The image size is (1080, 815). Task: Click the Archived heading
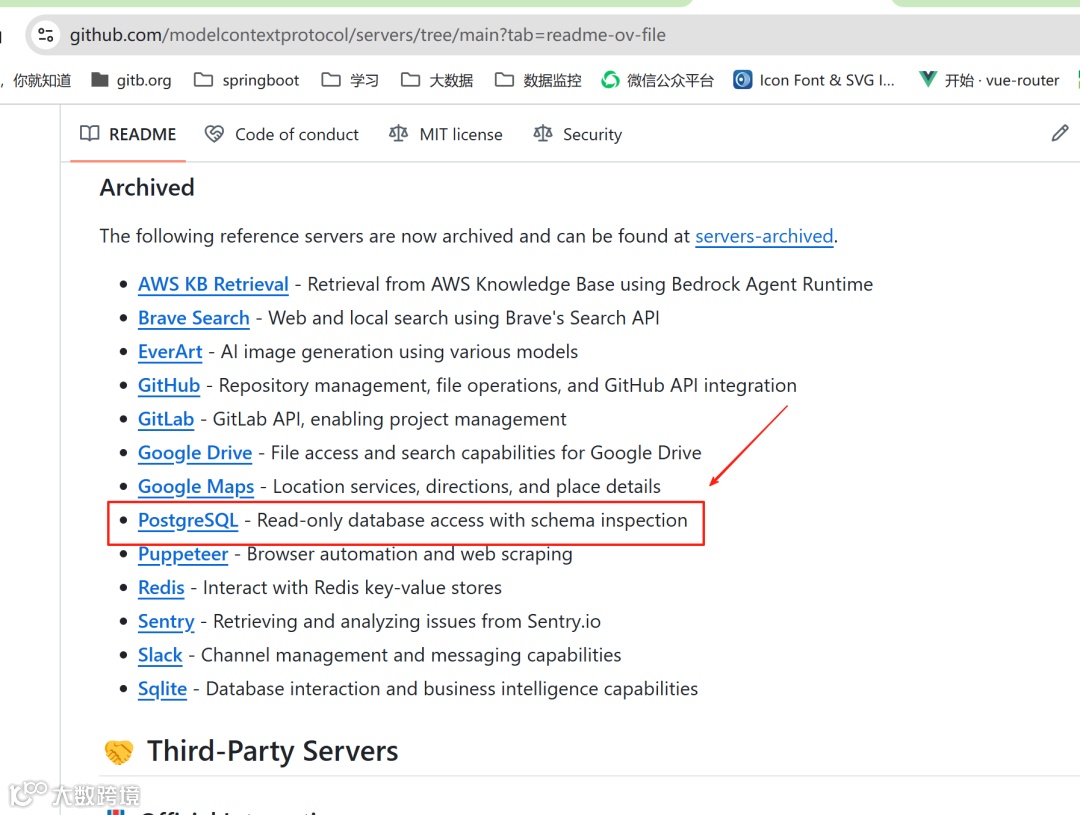click(147, 187)
